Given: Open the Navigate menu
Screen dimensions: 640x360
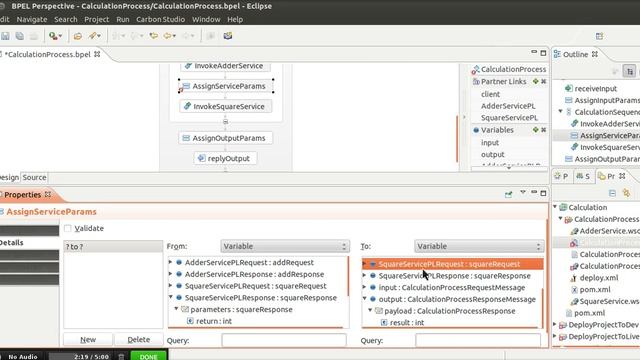Looking at the screenshot, I should [x=32, y=19].
